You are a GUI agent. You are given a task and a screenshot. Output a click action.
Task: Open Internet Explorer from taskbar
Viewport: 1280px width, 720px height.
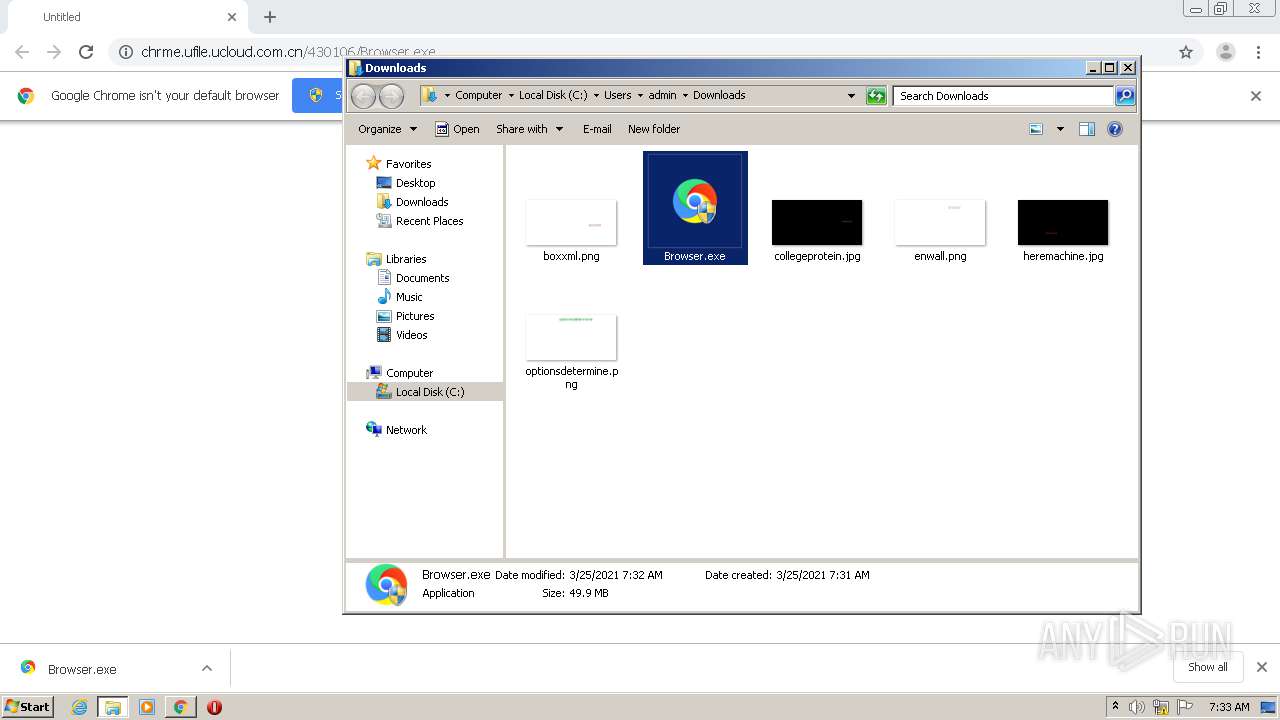click(79, 707)
